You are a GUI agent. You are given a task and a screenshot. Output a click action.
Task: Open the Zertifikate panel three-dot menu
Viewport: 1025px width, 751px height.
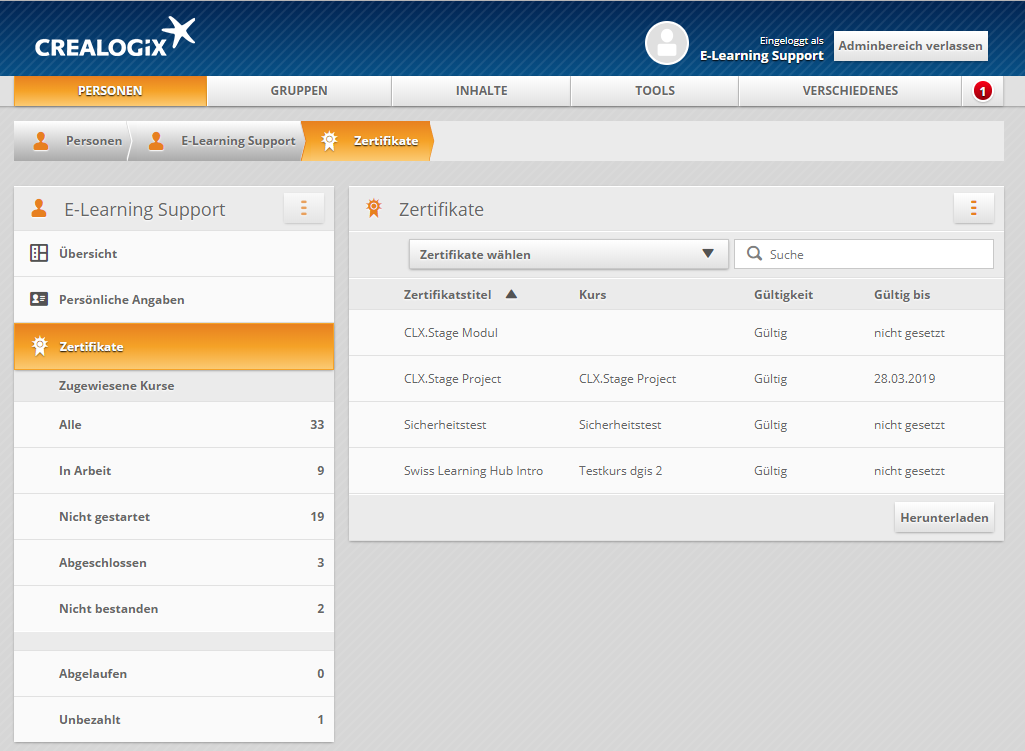973,208
